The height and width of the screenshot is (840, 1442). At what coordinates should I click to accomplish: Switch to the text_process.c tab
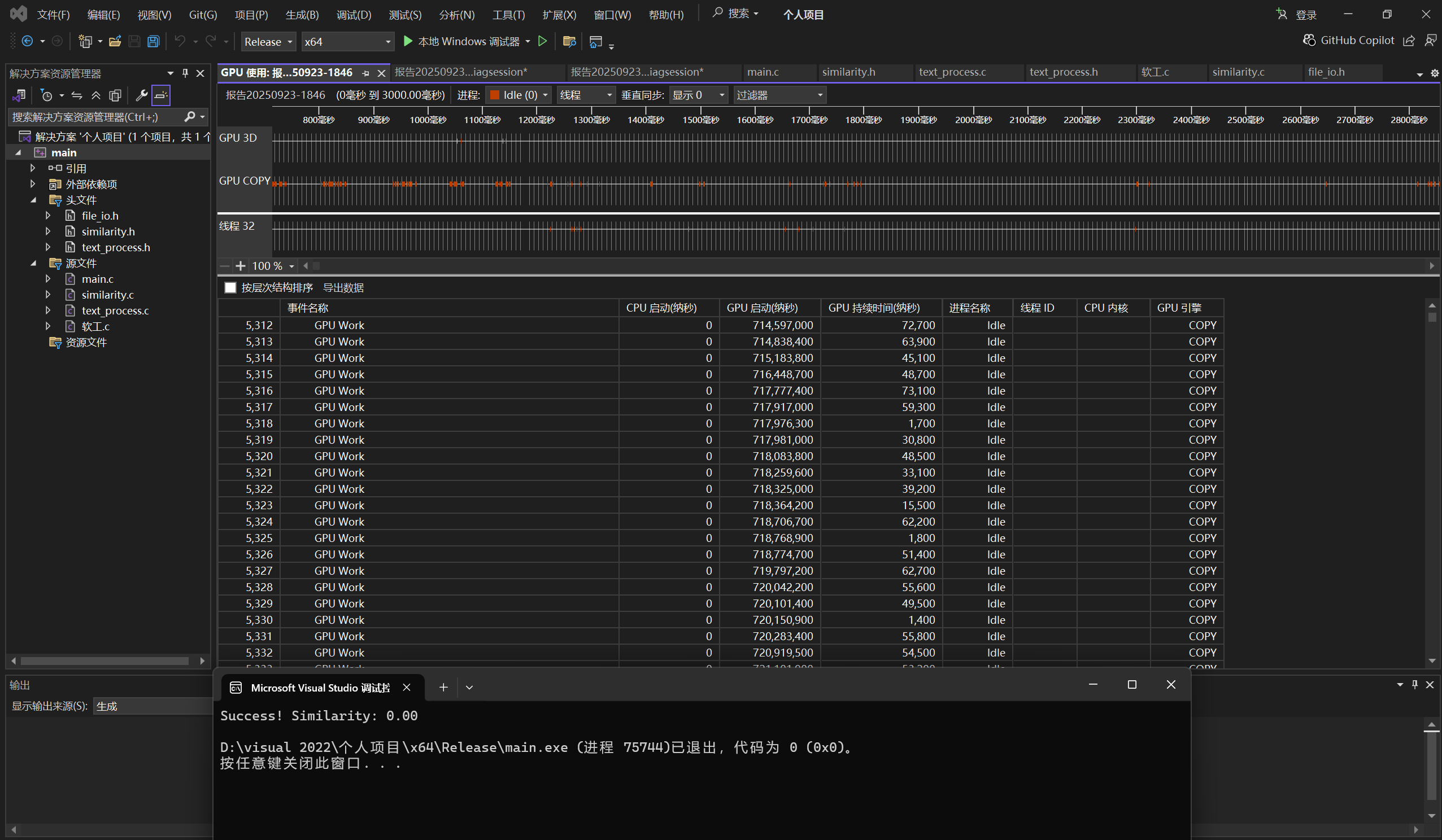[x=952, y=72]
